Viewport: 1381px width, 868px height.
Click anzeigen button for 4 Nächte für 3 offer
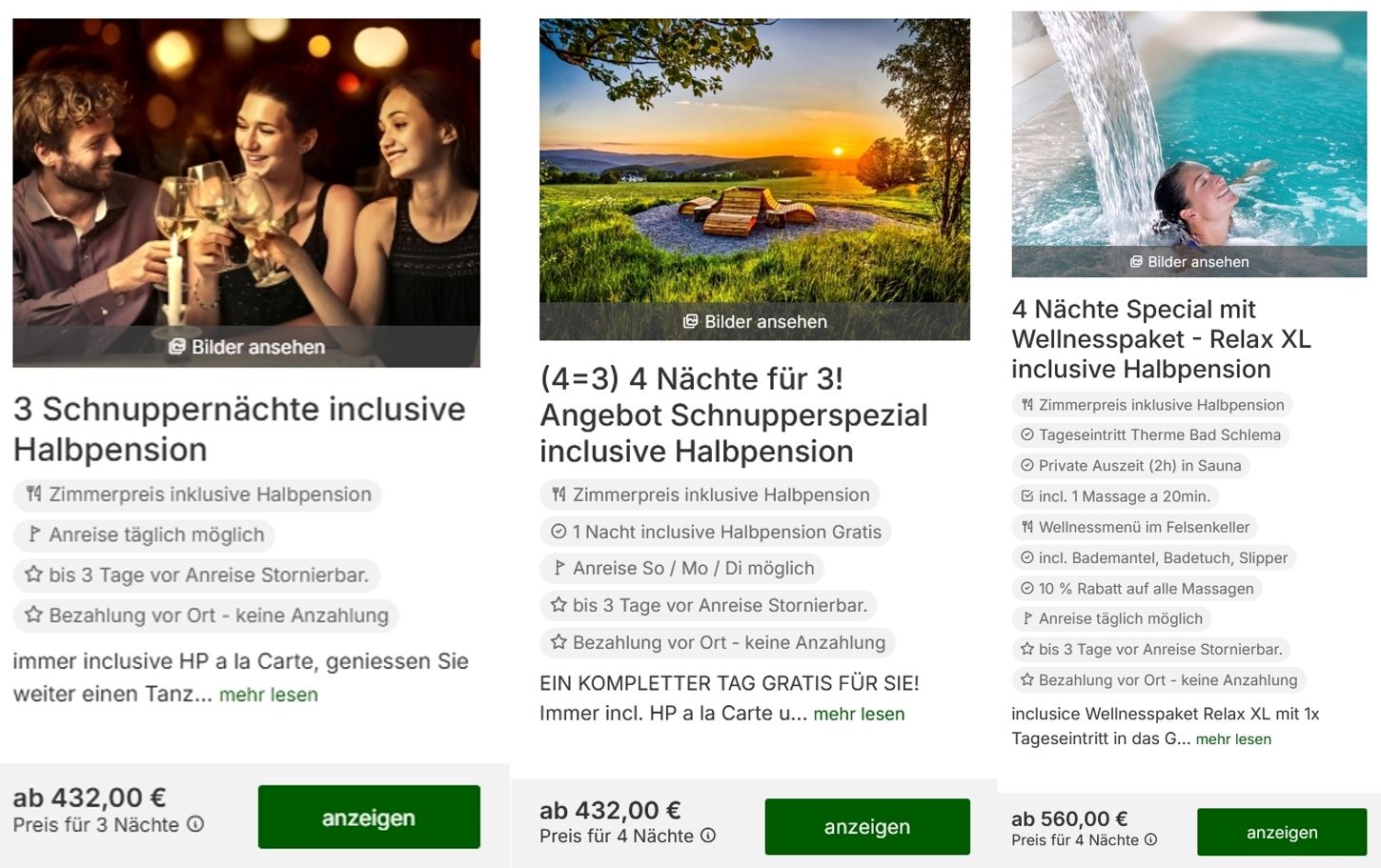pos(867,827)
